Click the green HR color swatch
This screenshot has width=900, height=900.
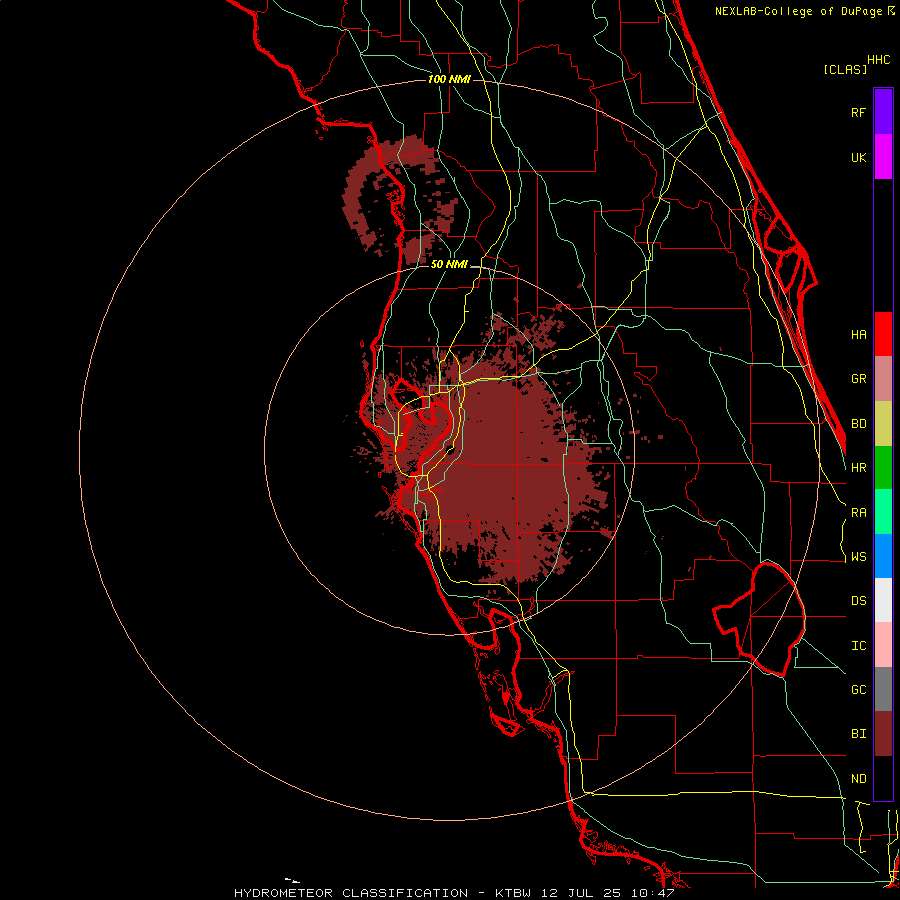[883, 468]
